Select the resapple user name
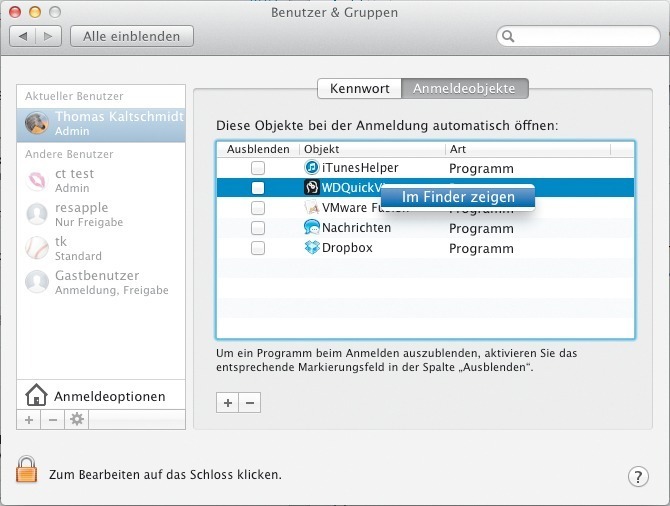This screenshot has height=506, width=670. 82,208
